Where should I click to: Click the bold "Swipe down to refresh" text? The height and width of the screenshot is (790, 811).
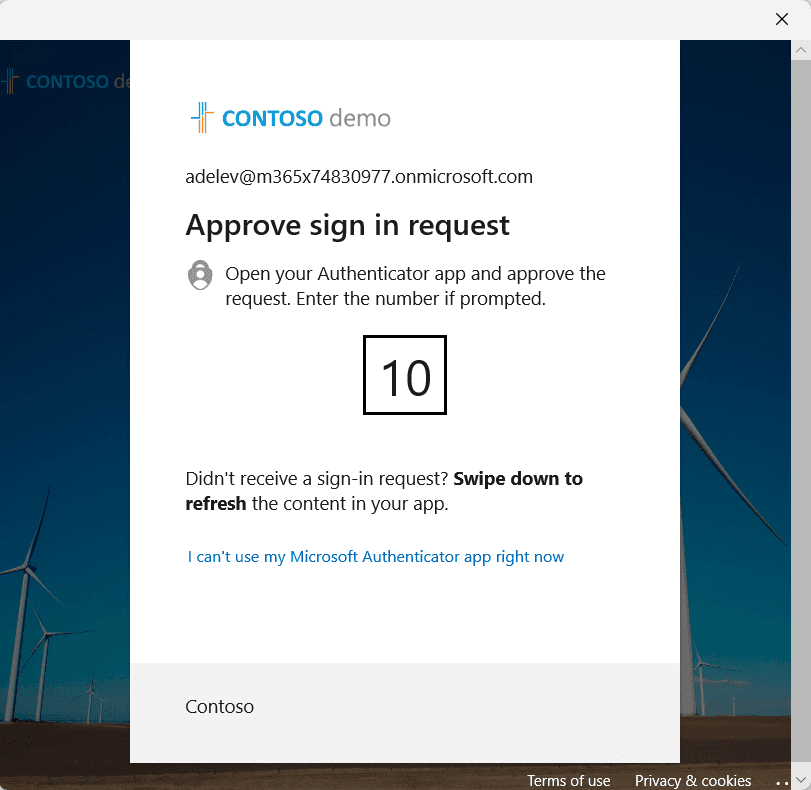click(518, 479)
